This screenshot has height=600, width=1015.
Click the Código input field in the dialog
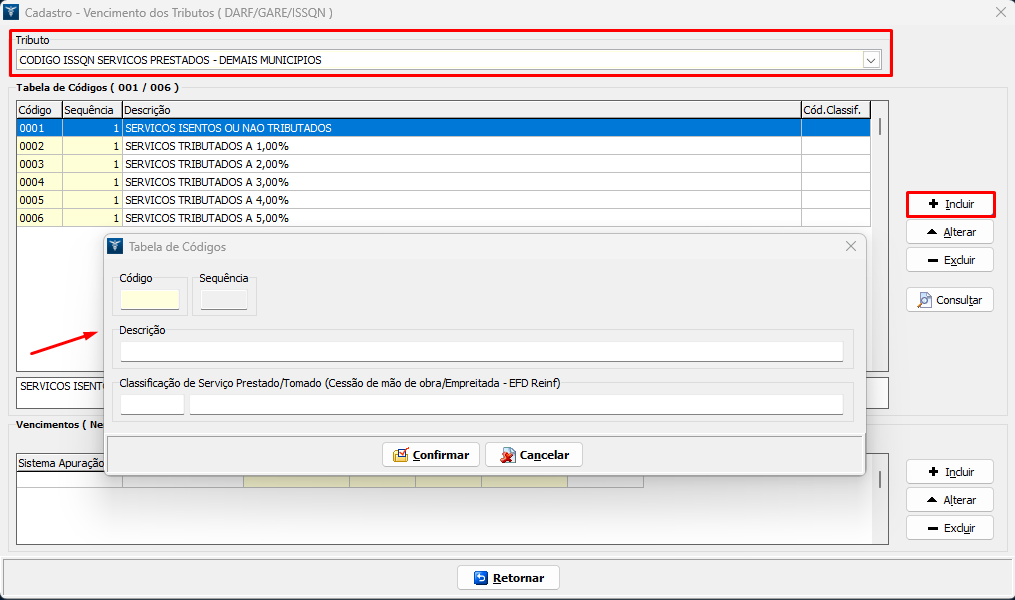pyautogui.click(x=149, y=299)
